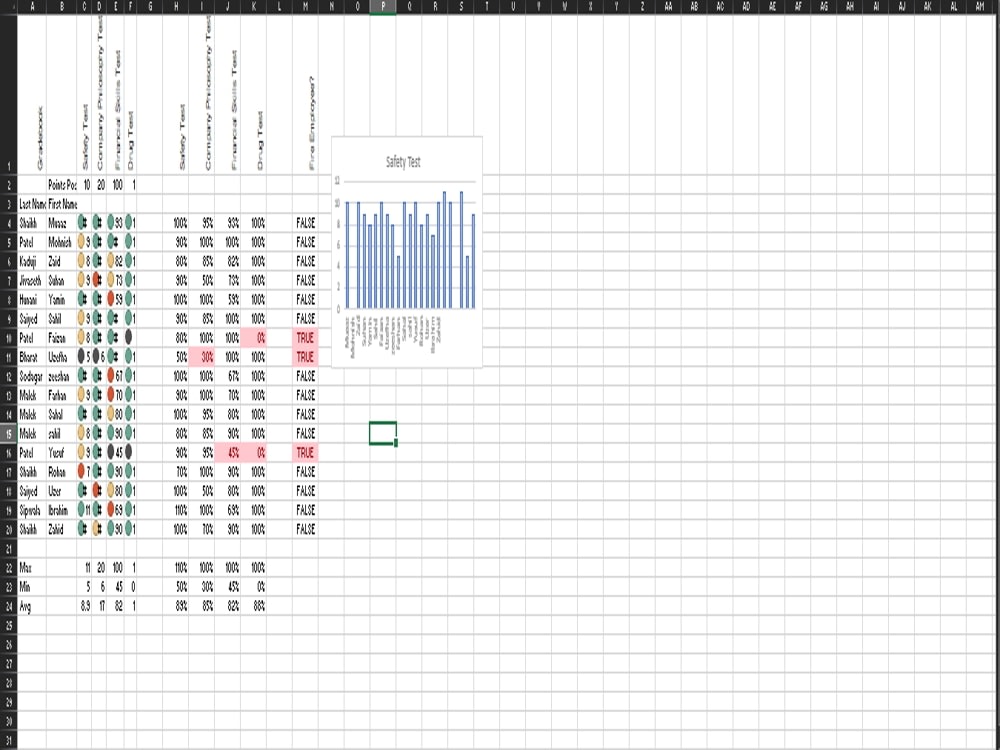Select row header 24
This screenshot has height=750, width=1000.
8,606
